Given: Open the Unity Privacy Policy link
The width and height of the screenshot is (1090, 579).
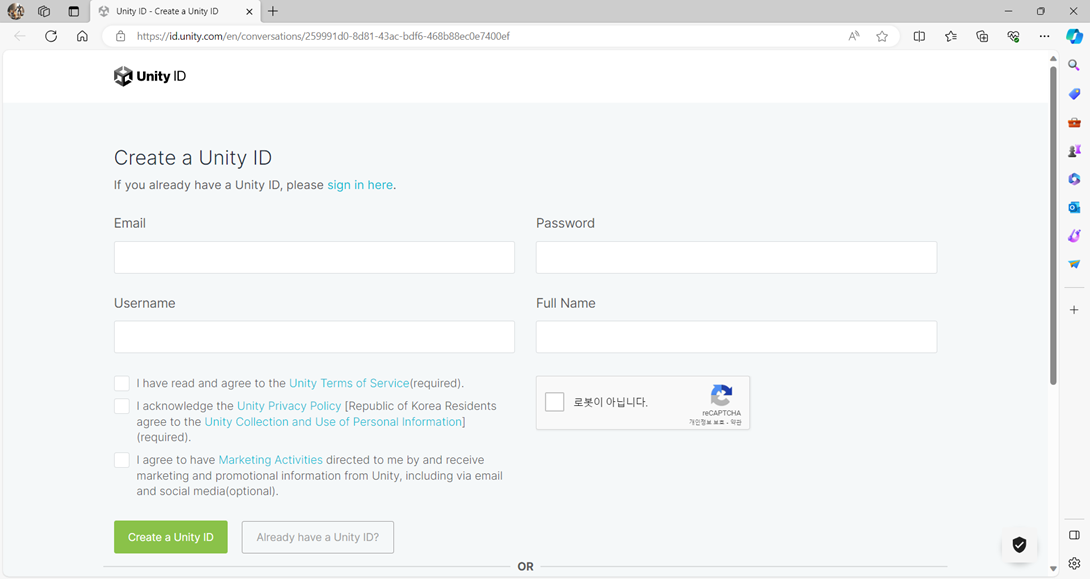Looking at the screenshot, I should 289,406.
